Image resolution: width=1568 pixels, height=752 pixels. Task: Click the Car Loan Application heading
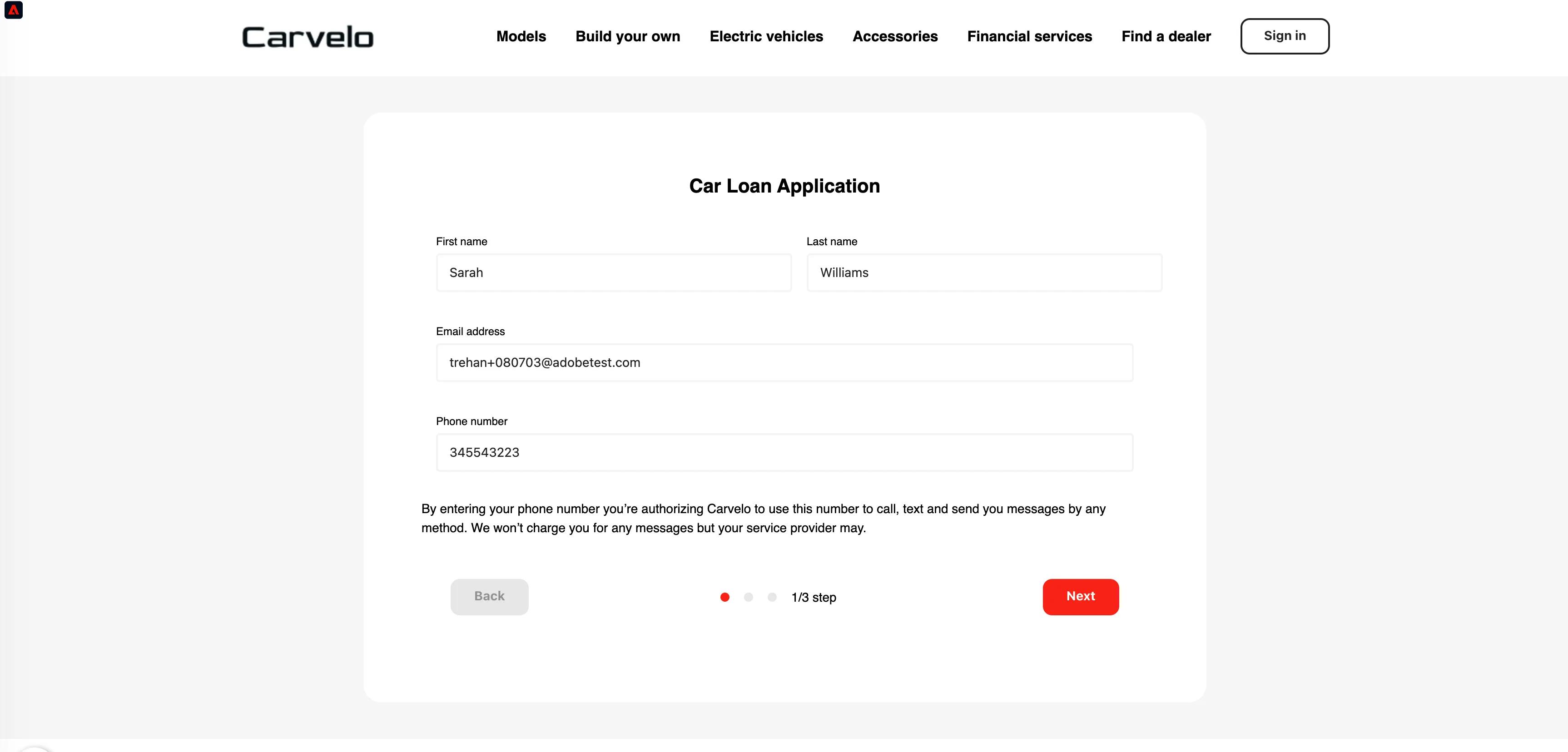click(x=784, y=186)
